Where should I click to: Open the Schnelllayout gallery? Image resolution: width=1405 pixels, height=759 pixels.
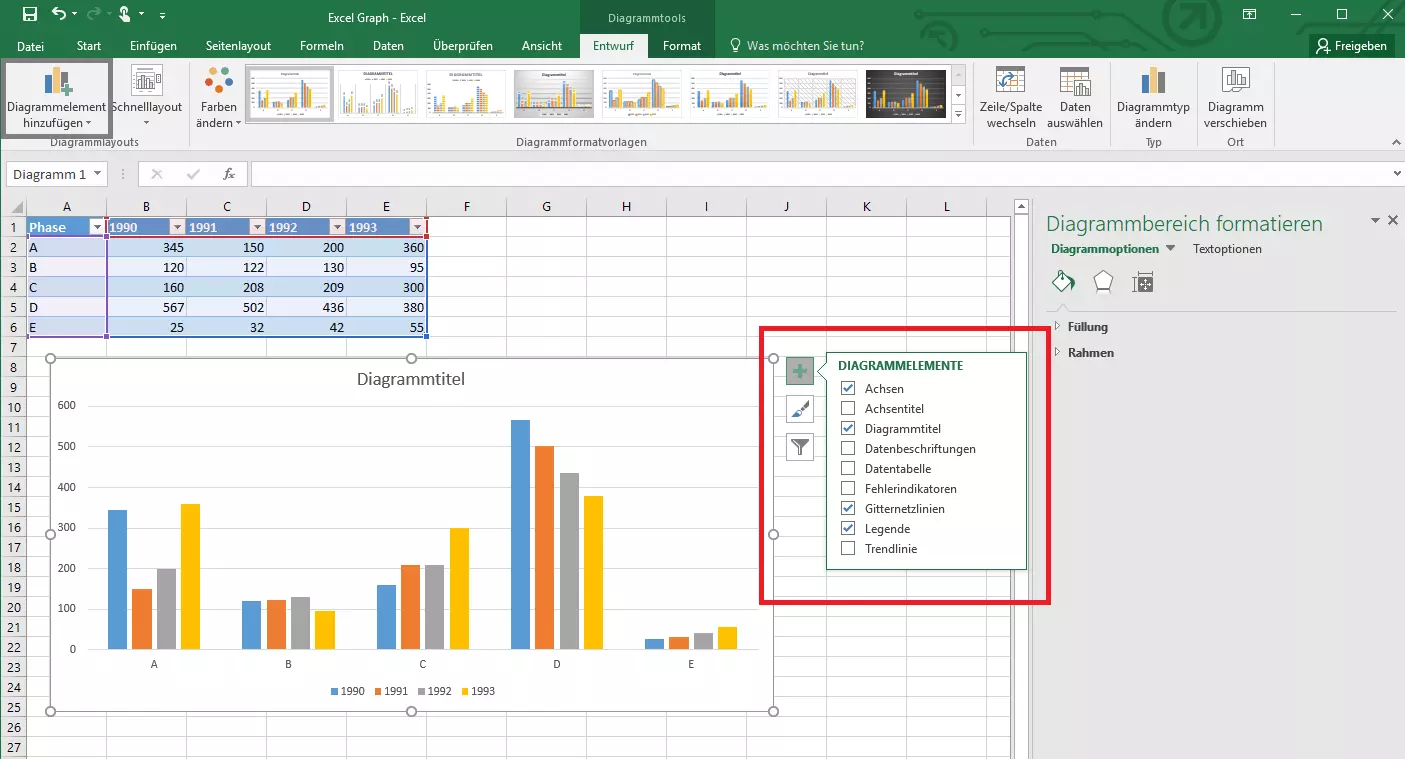(x=146, y=97)
